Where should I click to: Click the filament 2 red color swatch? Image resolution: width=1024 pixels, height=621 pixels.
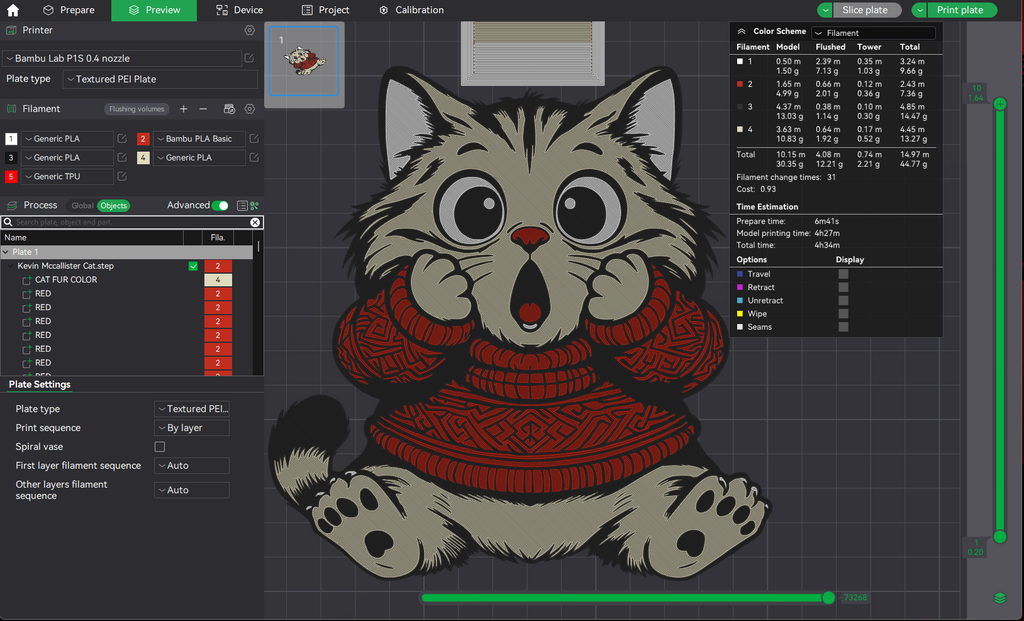pyautogui.click(x=143, y=138)
